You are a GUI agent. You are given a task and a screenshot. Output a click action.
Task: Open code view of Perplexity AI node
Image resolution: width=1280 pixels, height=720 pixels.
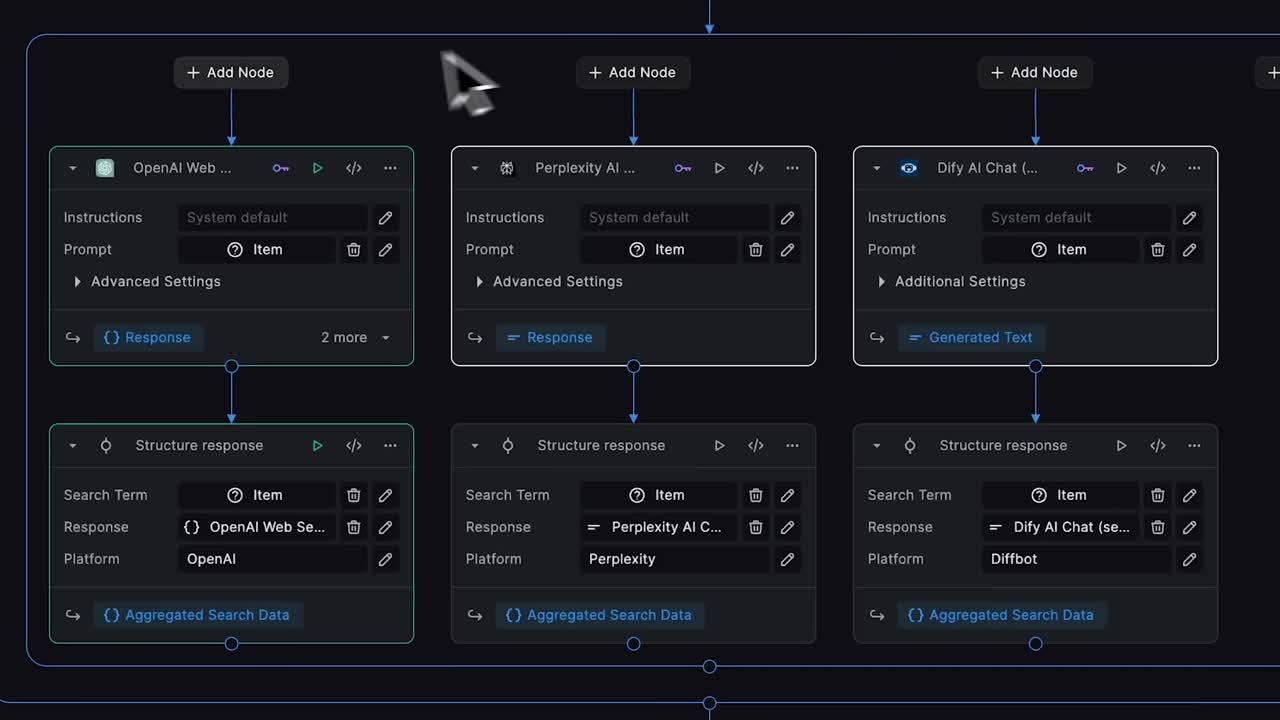(x=756, y=168)
